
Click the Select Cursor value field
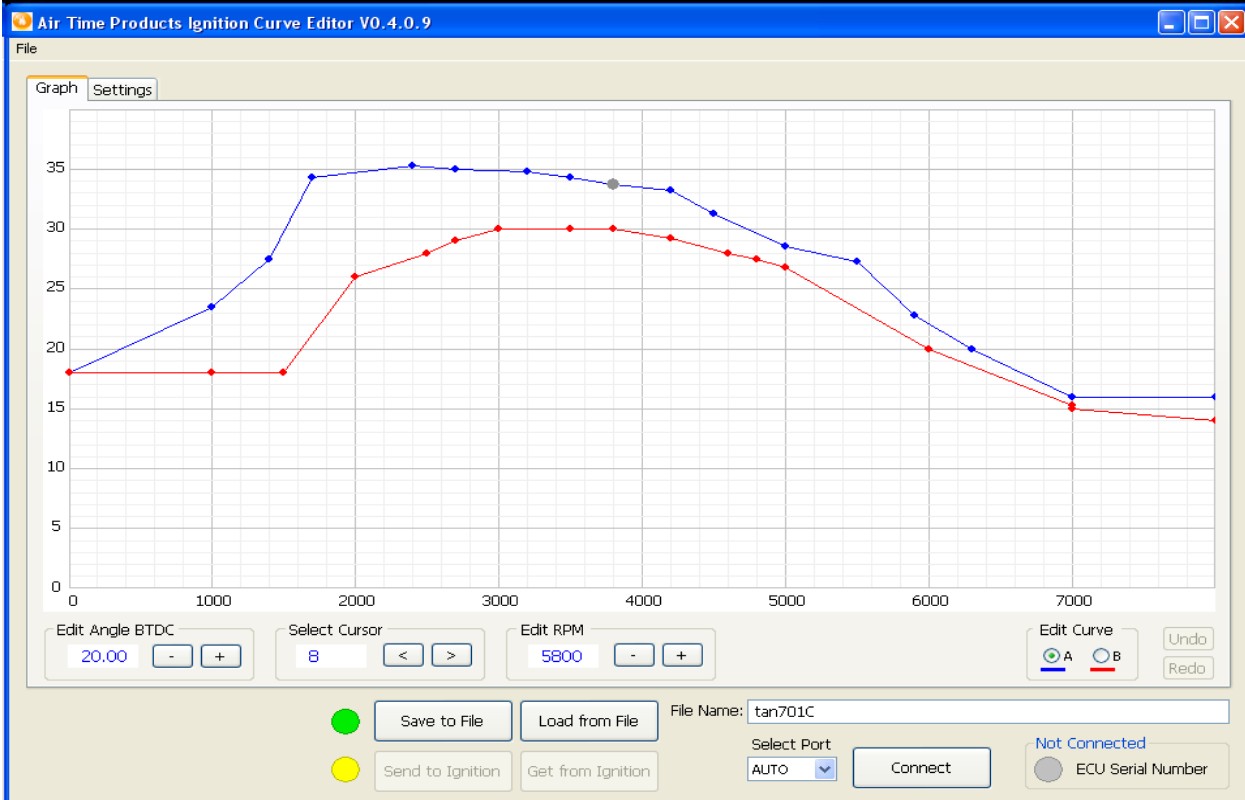pyautogui.click(x=331, y=656)
